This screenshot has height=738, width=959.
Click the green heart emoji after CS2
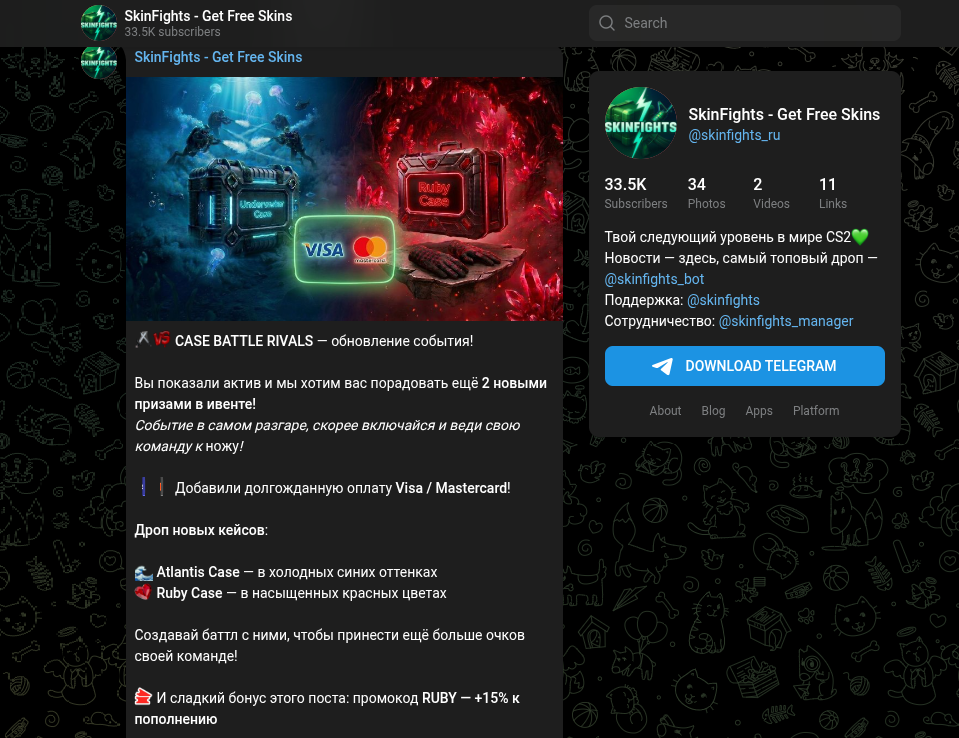click(x=860, y=237)
